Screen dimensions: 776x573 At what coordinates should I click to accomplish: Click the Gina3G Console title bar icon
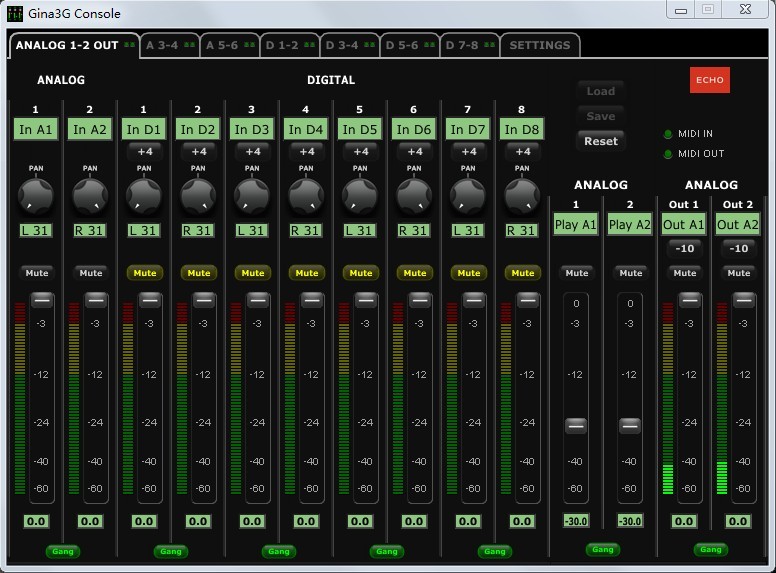15,13
